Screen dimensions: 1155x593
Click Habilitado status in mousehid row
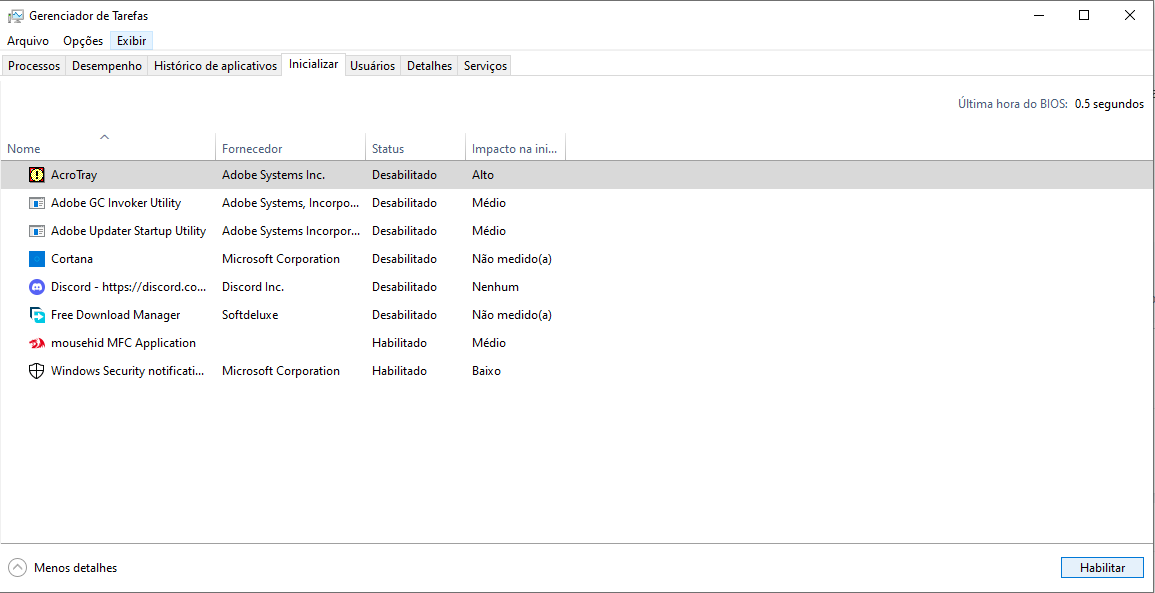click(399, 343)
